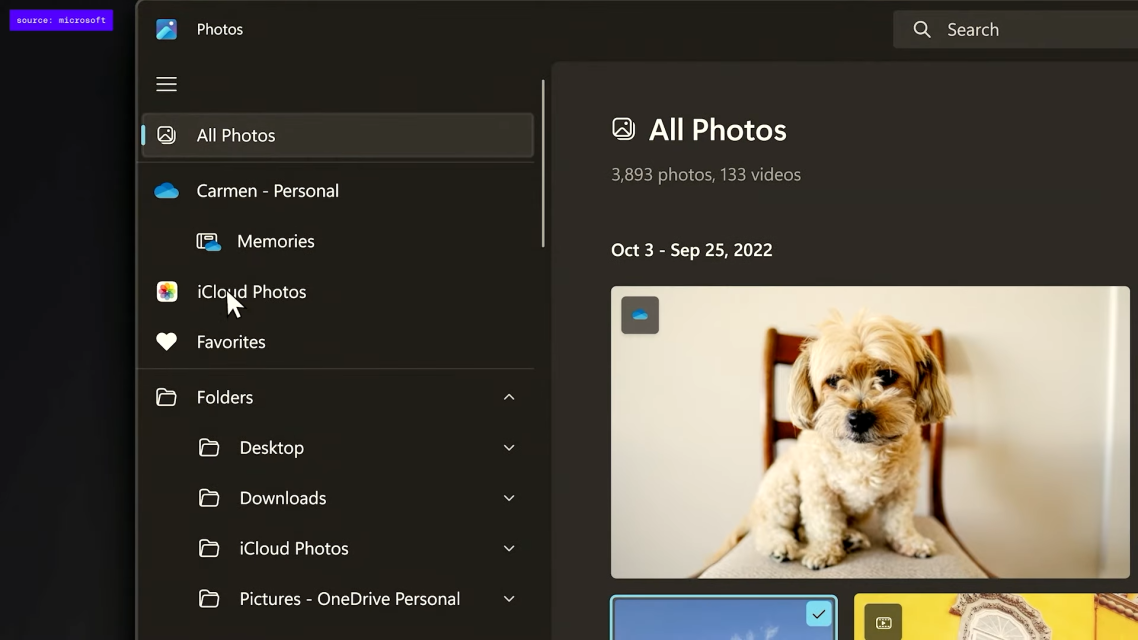Open the Downloads folder item
The height and width of the screenshot is (640, 1138).
point(283,498)
